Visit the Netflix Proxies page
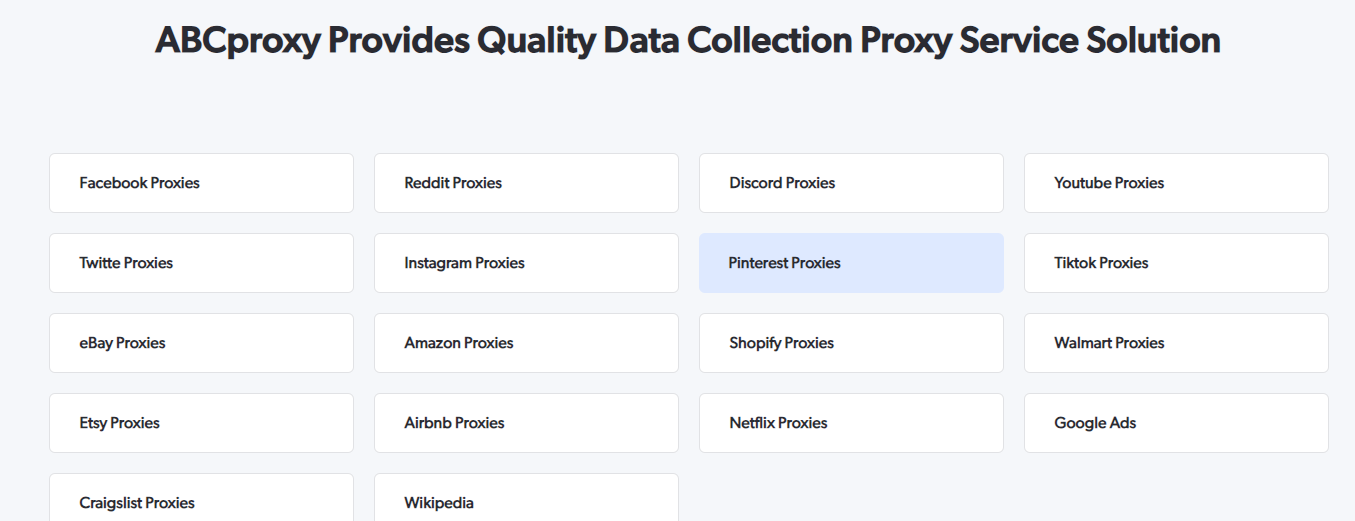The width and height of the screenshot is (1355, 521). (851, 423)
